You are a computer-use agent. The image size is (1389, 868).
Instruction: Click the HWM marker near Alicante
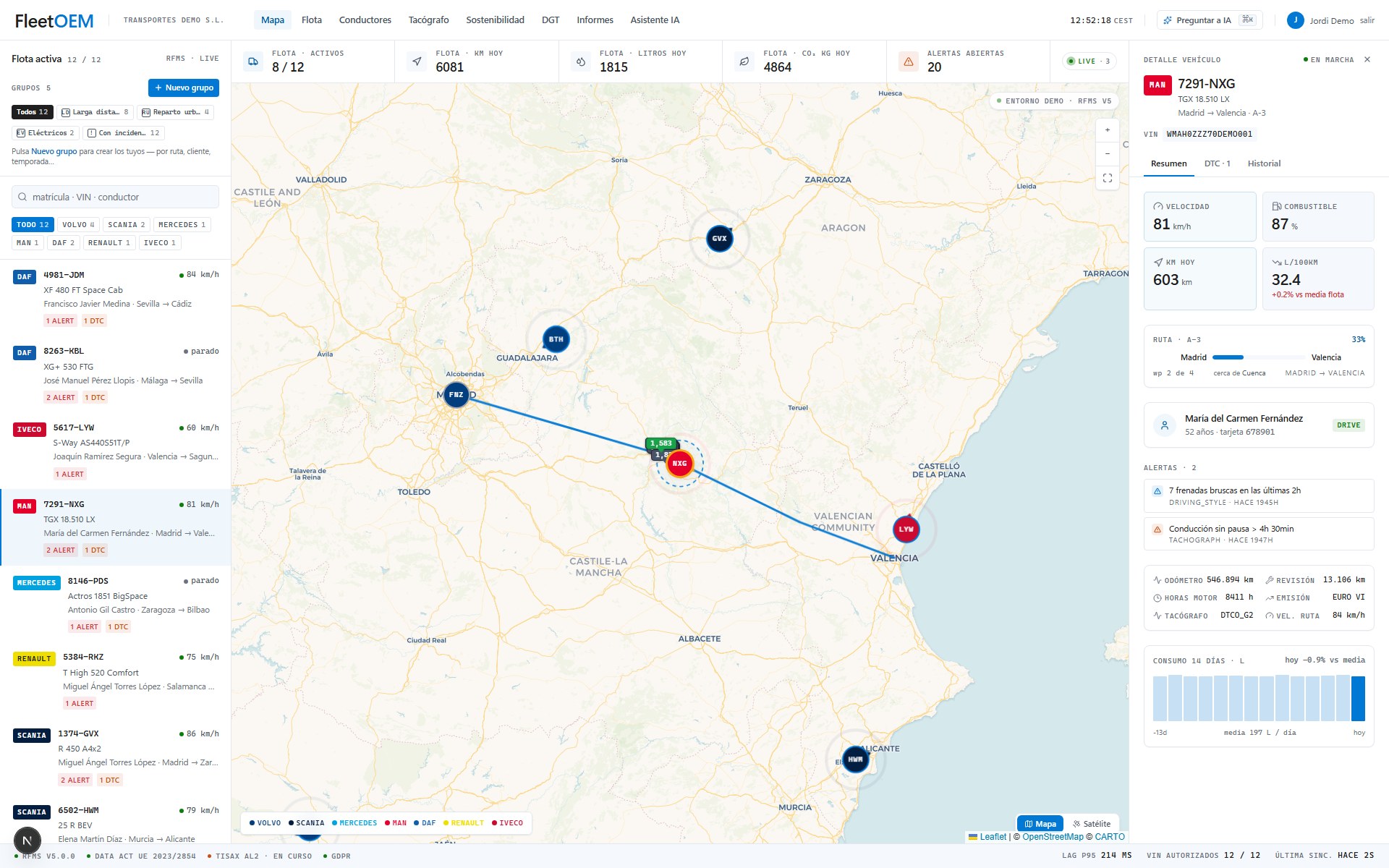[855, 759]
